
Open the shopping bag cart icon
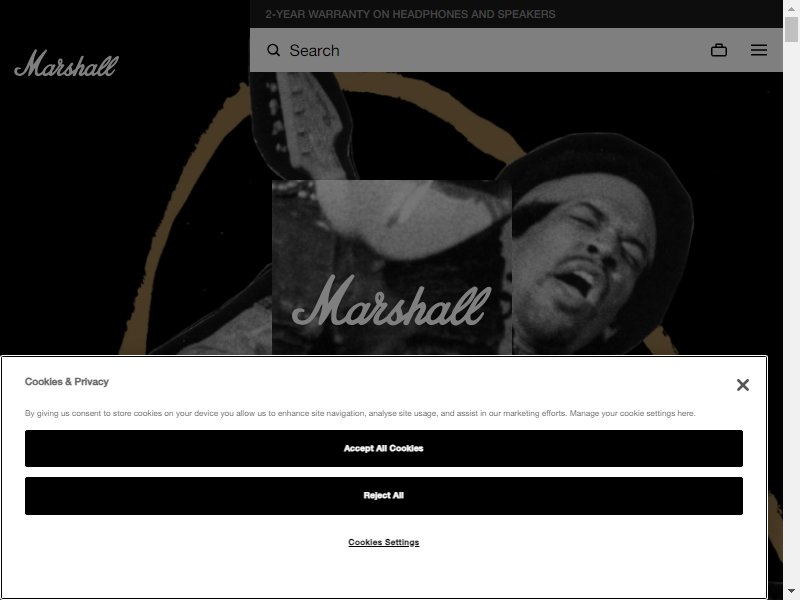point(719,50)
